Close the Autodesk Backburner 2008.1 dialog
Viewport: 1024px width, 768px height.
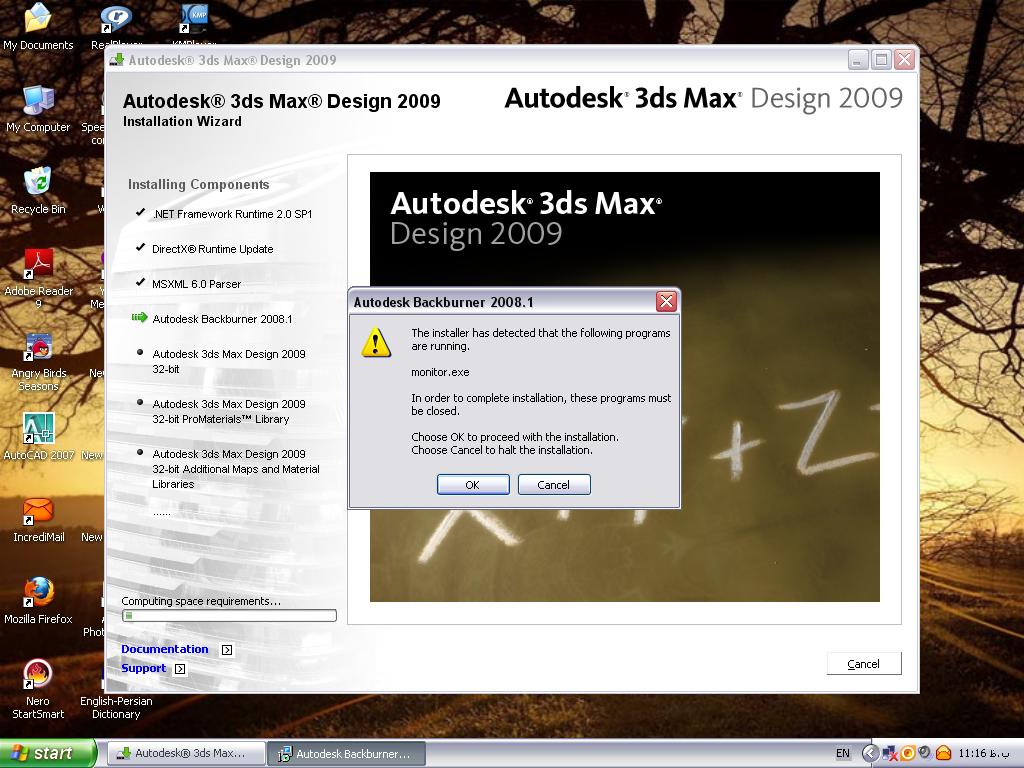[666, 302]
